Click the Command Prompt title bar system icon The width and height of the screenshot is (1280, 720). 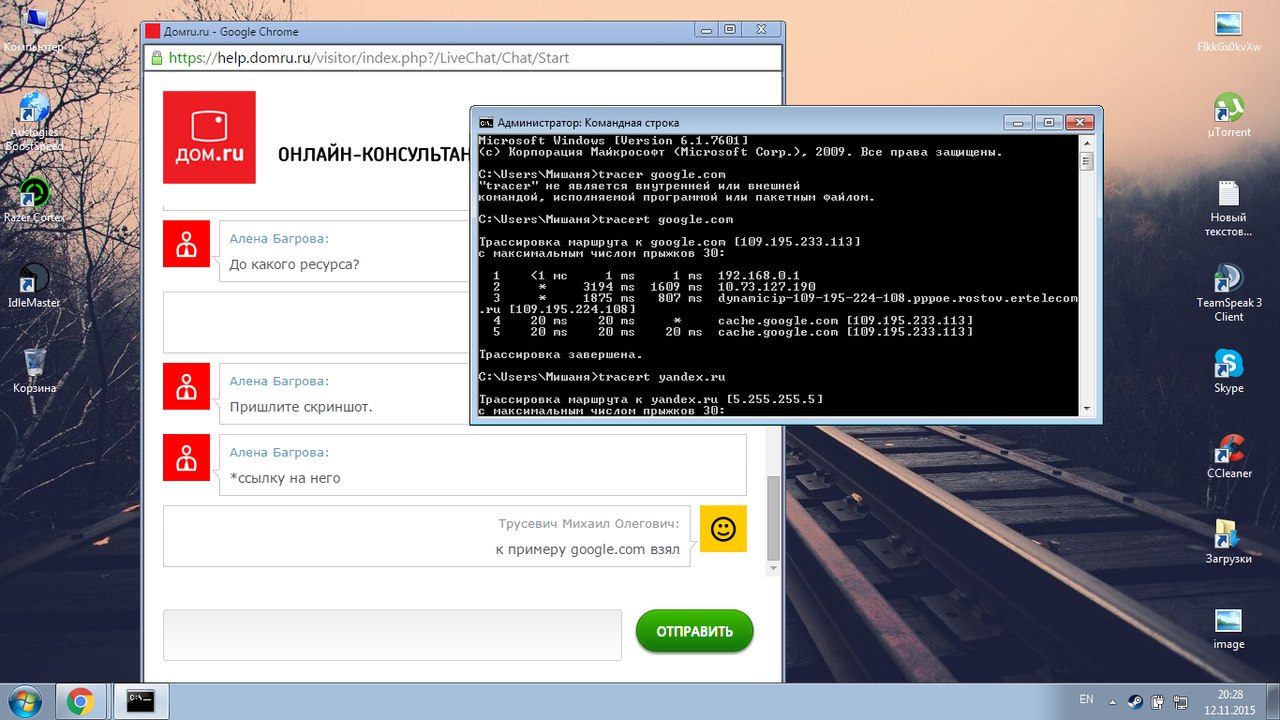click(486, 122)
